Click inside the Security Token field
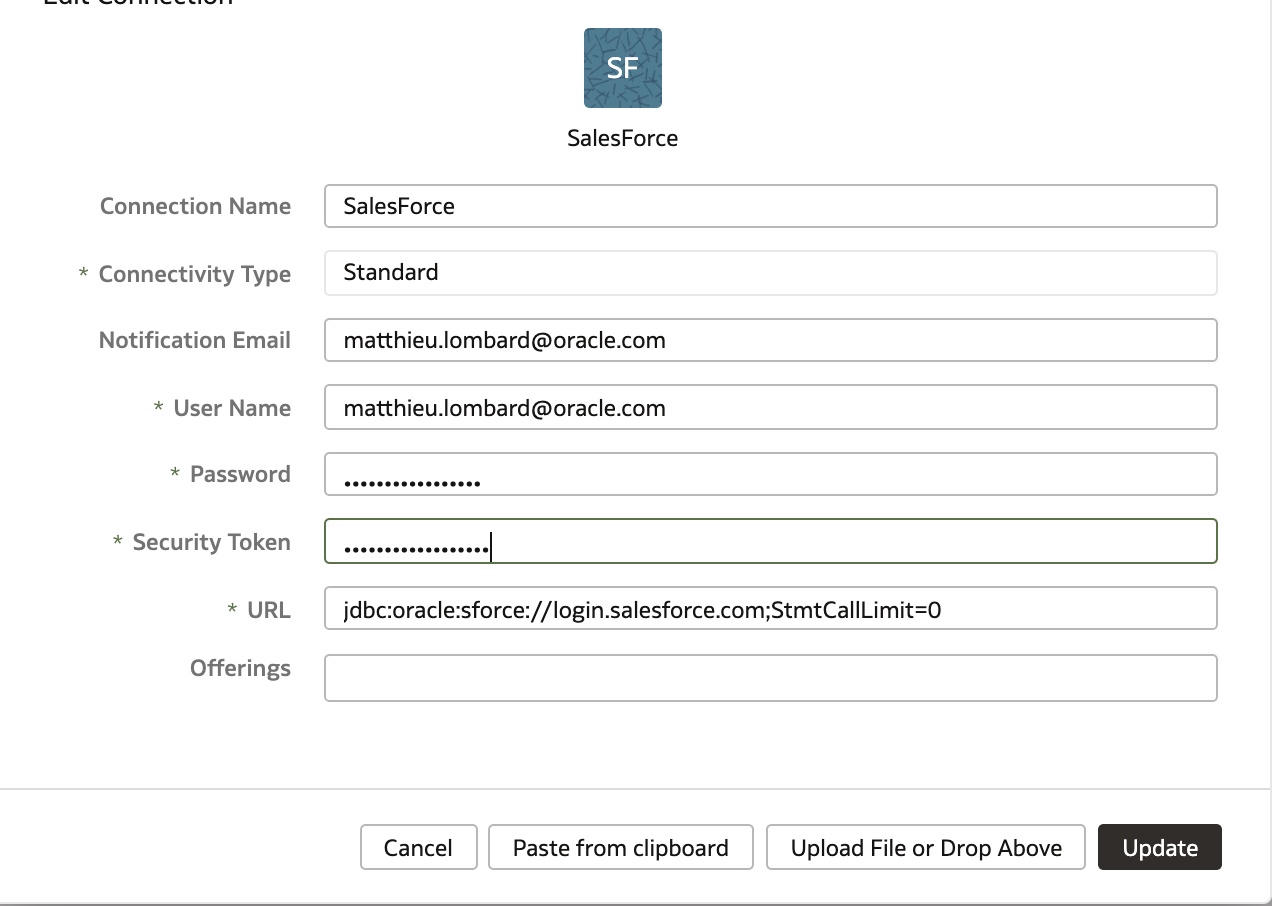 click(x=770, y=541)
